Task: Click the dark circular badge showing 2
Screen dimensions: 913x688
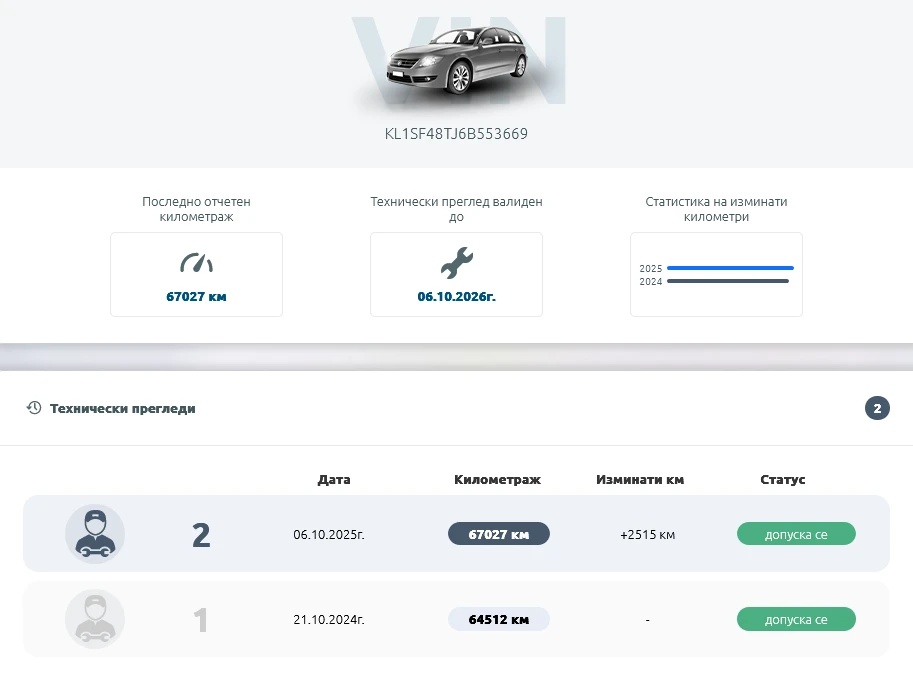Action: [877, 408]
